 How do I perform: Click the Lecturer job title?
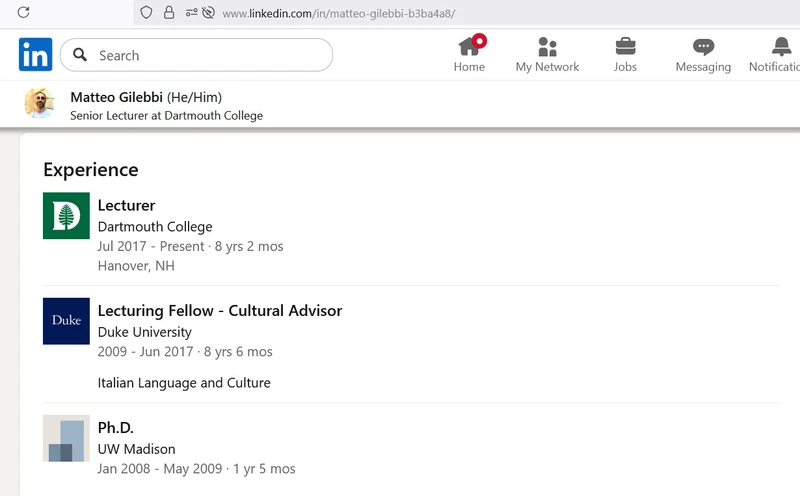[126, 205]
